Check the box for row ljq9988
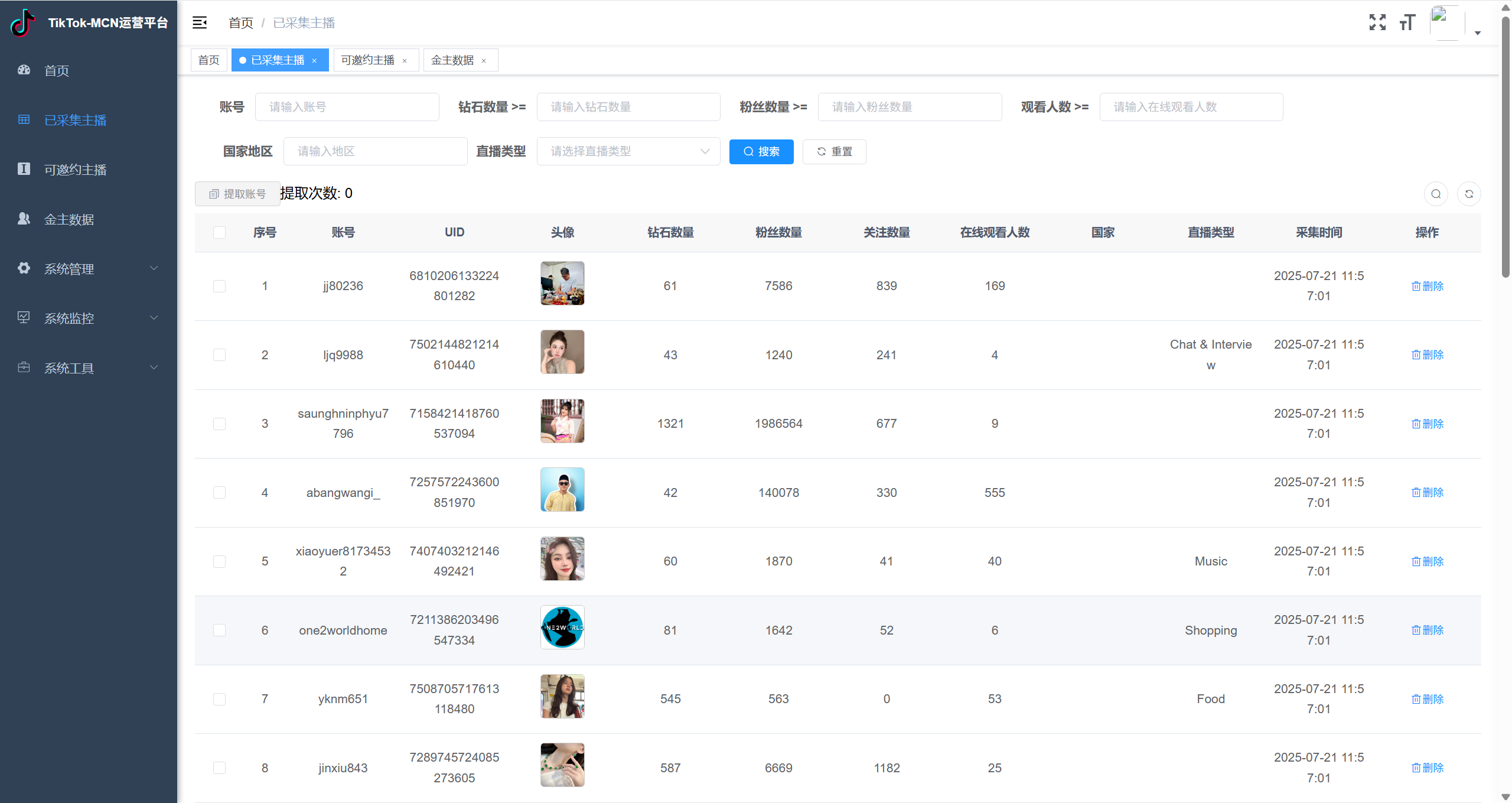The image size is (1512, 803). tap(219, 355)
